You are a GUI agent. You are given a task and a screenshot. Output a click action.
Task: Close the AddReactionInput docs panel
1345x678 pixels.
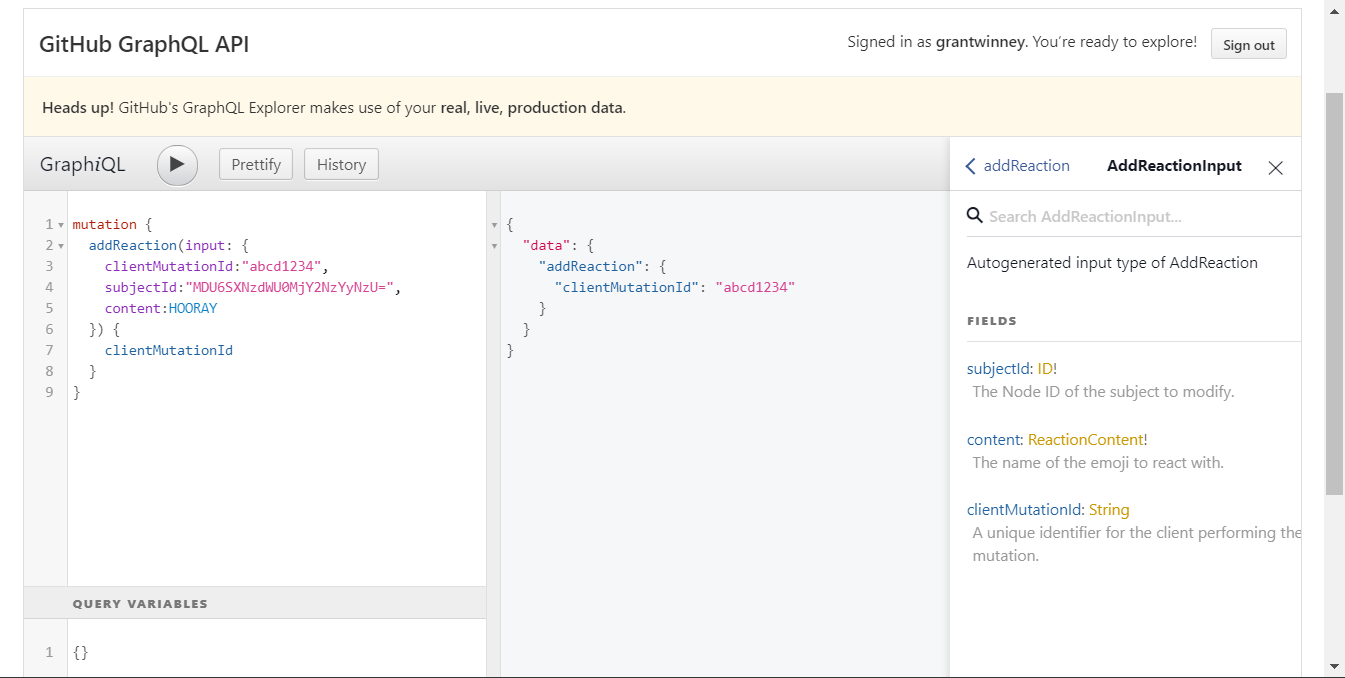pos(1275,168)
